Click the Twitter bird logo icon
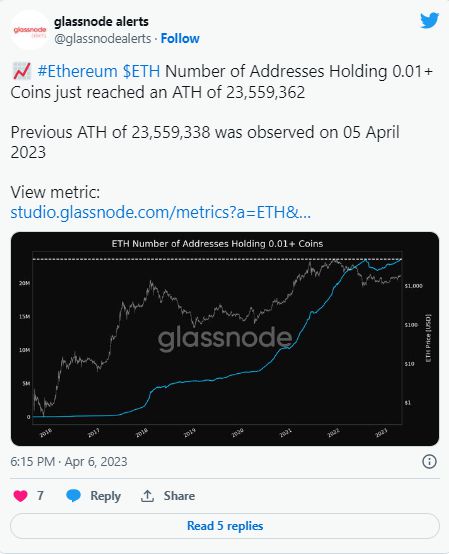The width and height of the screenshot is (449, 554). tap(429, 20)
